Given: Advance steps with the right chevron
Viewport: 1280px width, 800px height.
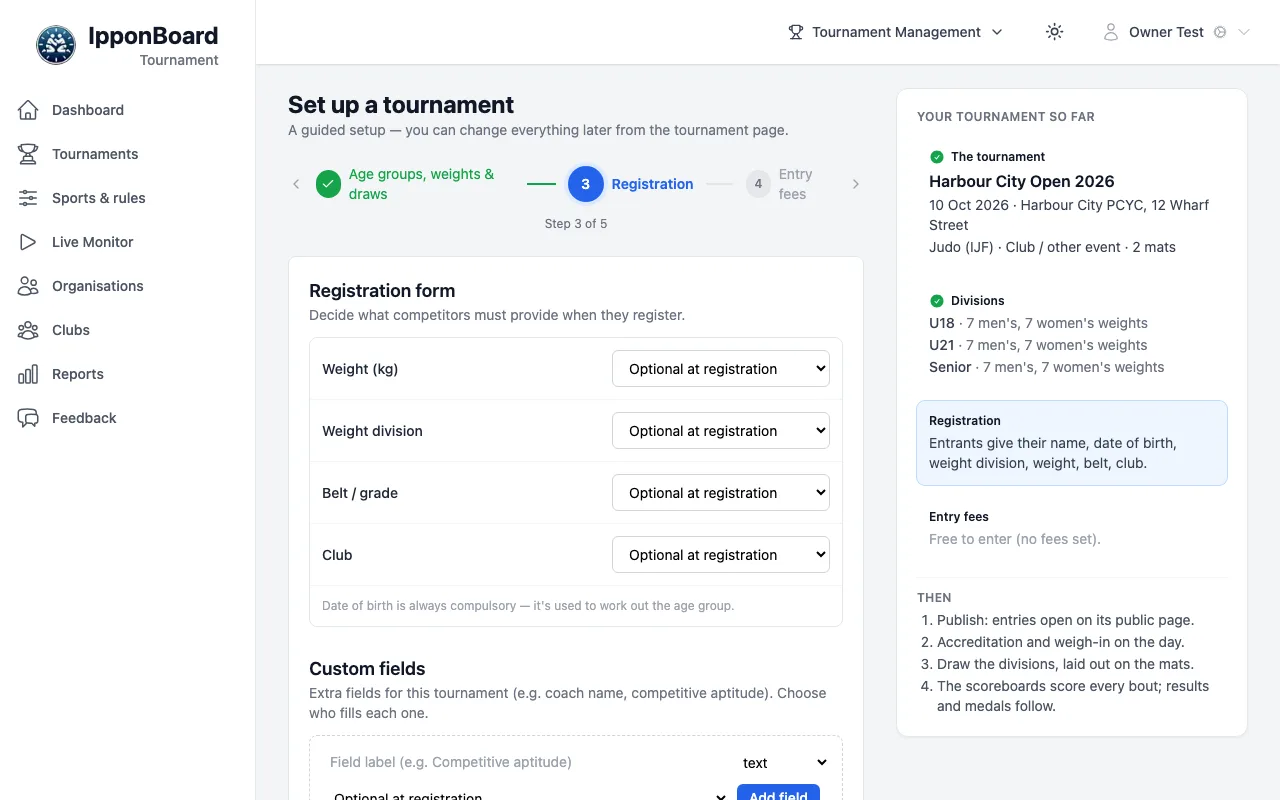Looking at the screenshot, I should click(x=856, y=184).
